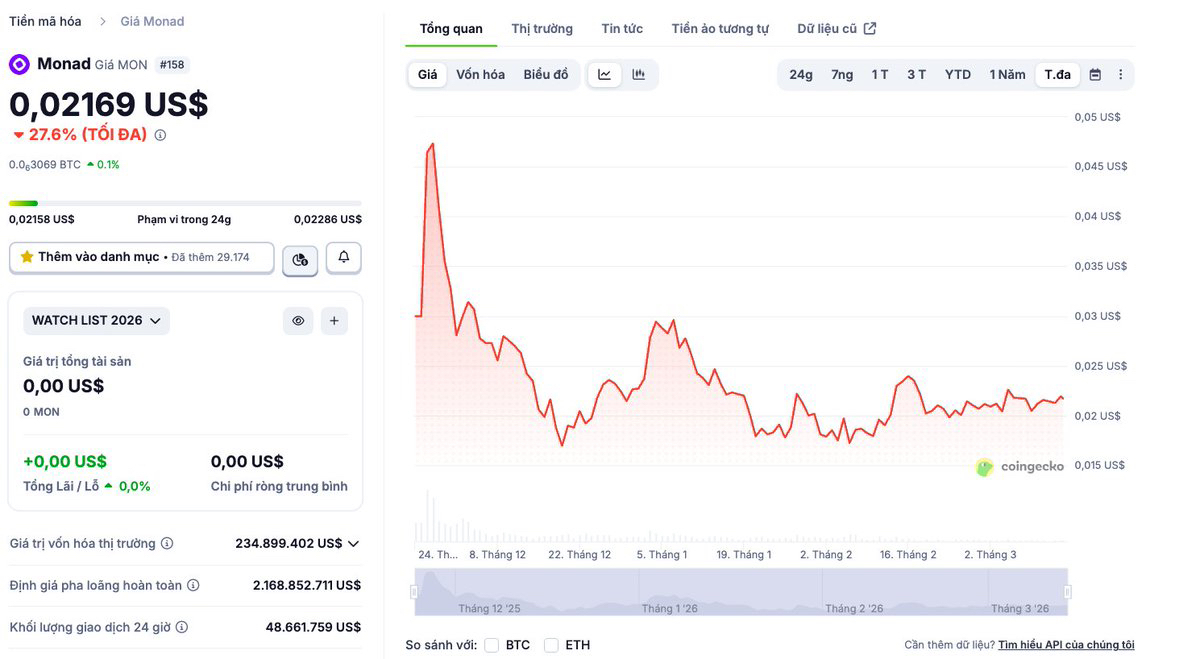Expand the WATCH LIST 2026 dropdown
Viewport: 1200px width, 659px height.
pos(97,321)
